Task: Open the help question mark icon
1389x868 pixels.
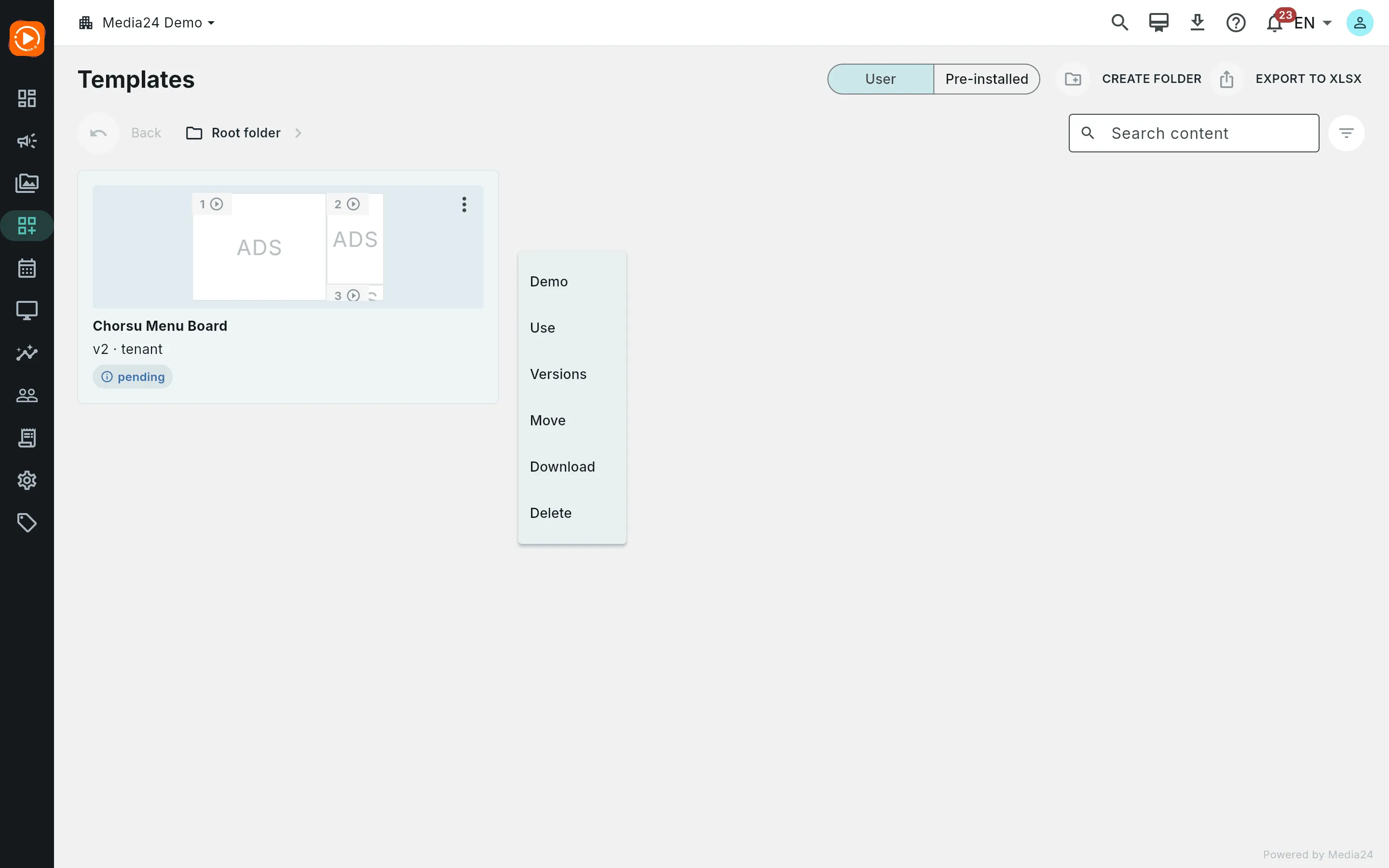Action: 1236,22
